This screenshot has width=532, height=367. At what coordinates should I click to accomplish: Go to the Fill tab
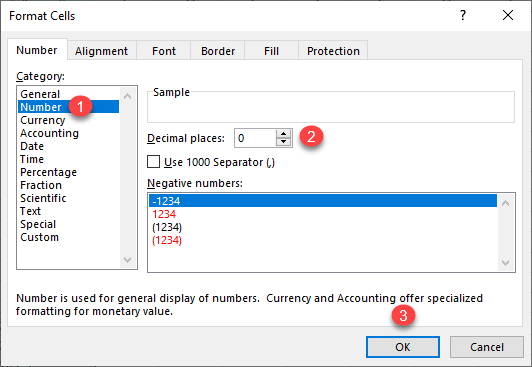coord(271,51)
